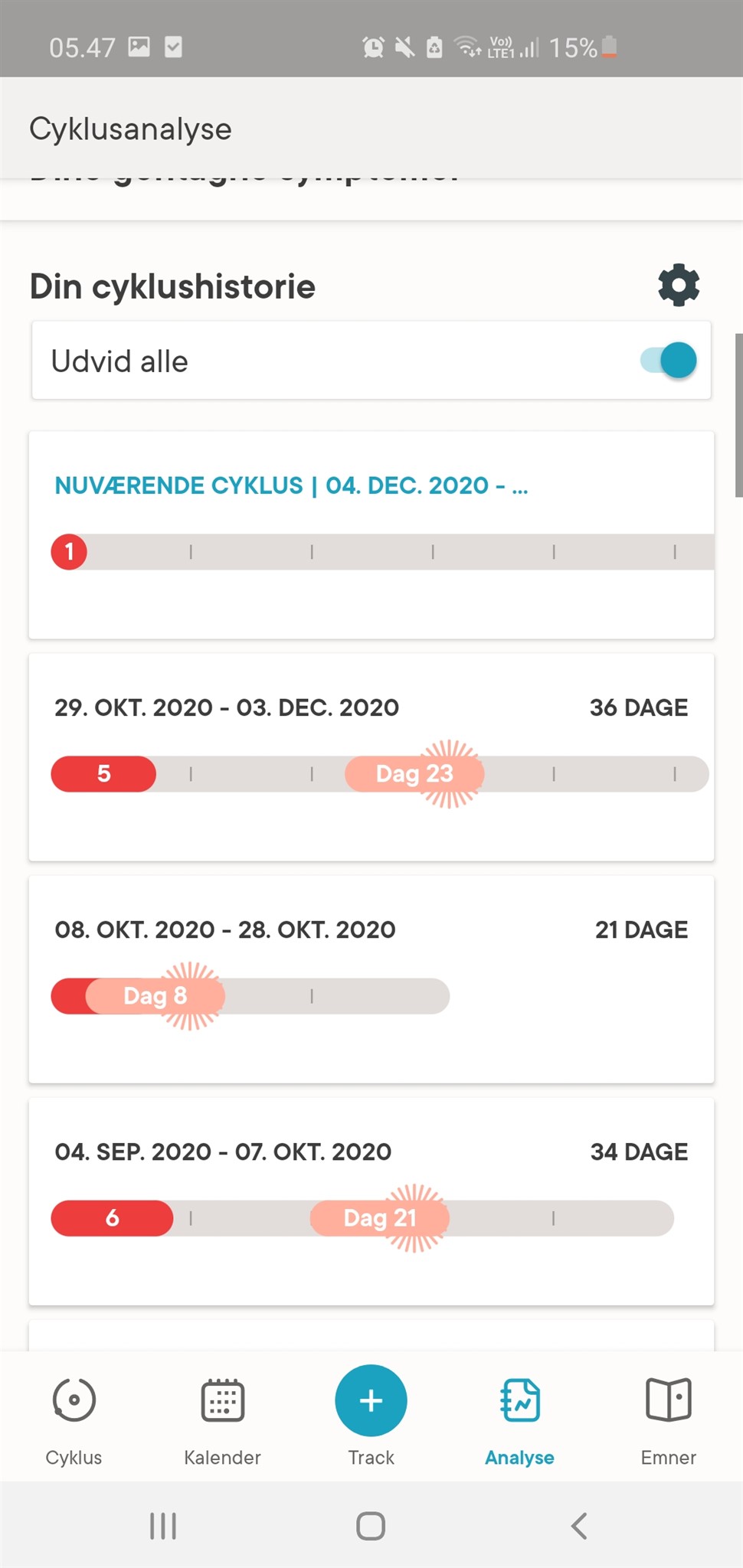
Task: Open the 04. Sep. – 07. Okt. cycle
Action: [223, 1151]
